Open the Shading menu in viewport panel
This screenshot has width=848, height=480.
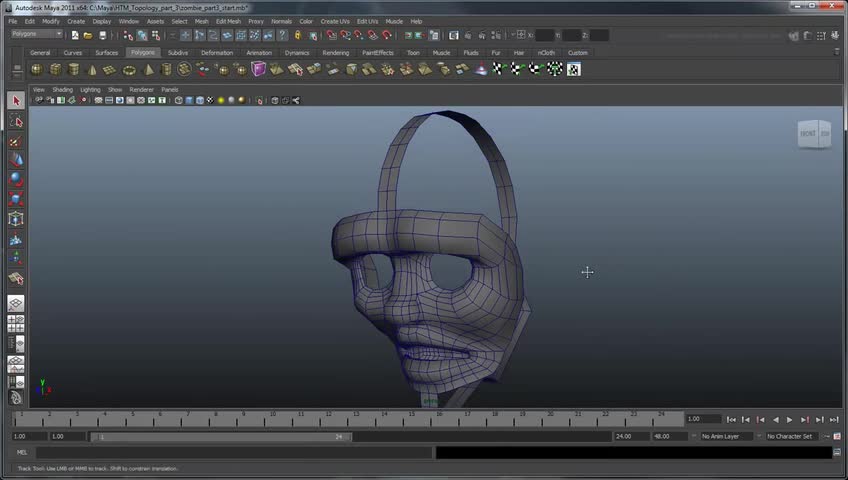point(62,89)
